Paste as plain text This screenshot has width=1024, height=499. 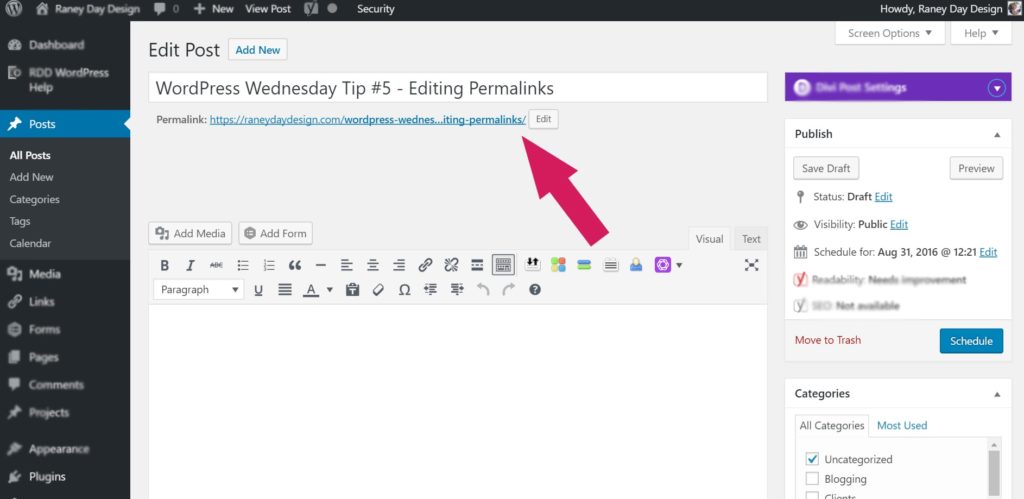(x=353, y=290)
